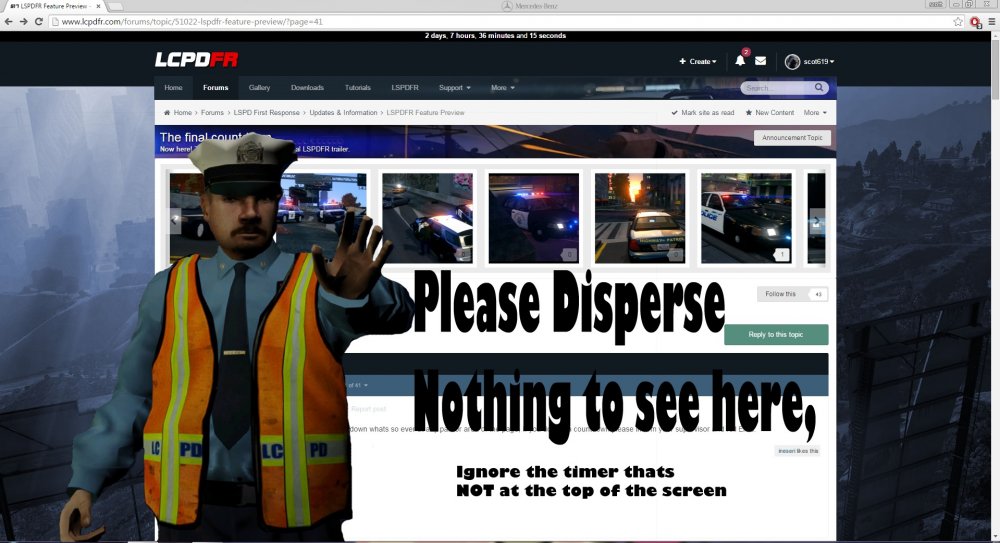Open notifications bell icon
This screenshot has width=1000, height=543.
coord(740,61)
